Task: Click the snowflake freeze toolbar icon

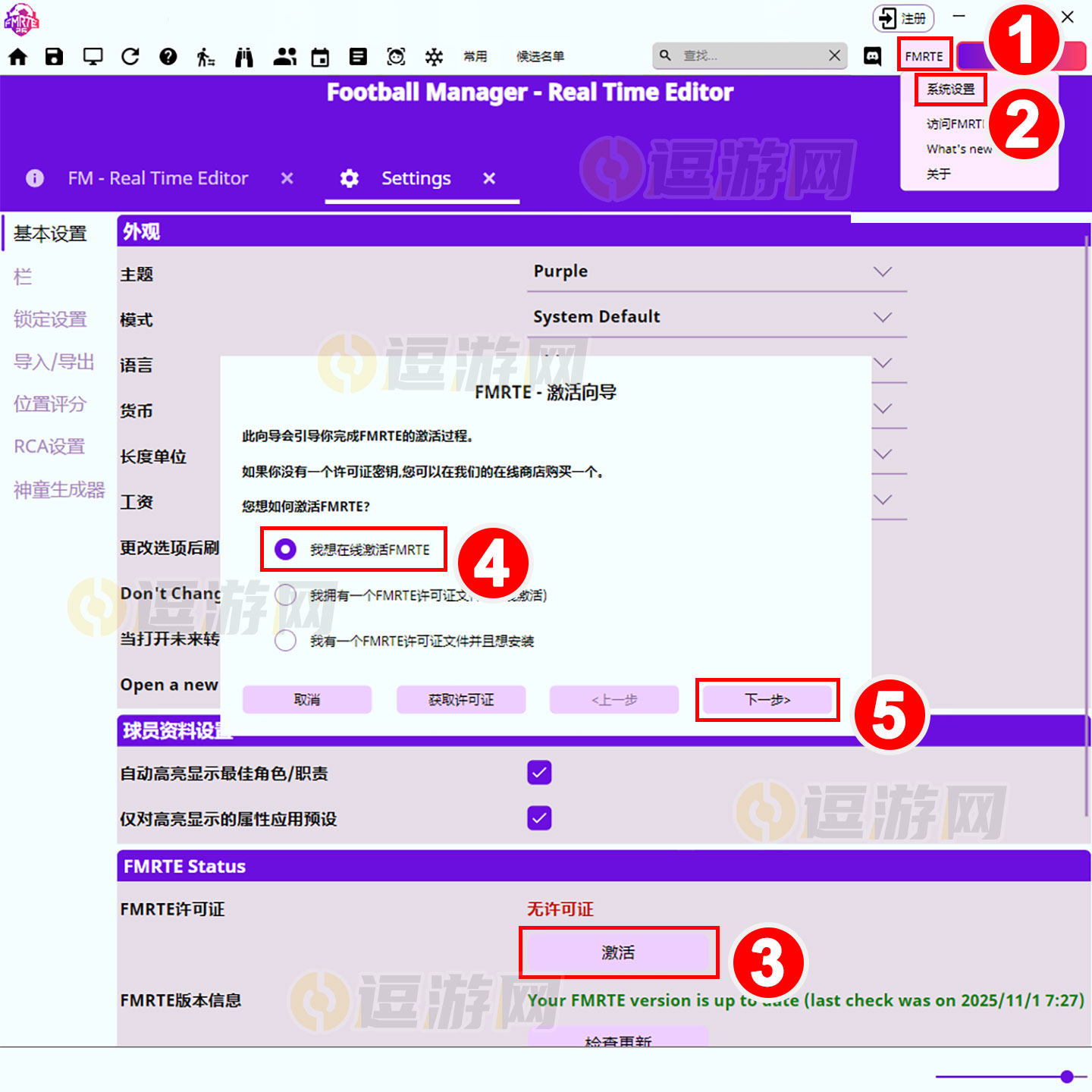Action: (434, 57)
